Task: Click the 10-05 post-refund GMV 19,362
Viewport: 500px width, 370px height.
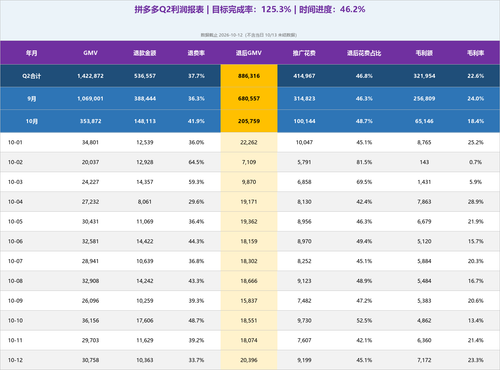Action: tap(249, 222)
